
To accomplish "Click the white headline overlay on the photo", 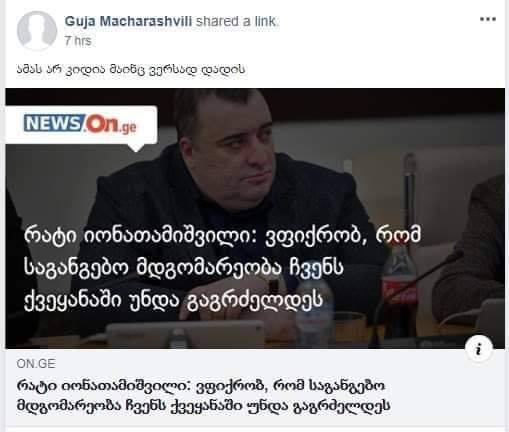I will tap(222, 269).
